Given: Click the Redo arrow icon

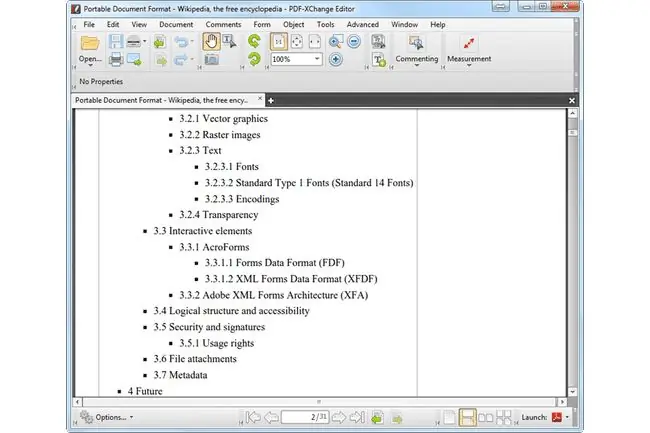Looking at the screenshot, I should pyautogui.click(x=181, y=60).
